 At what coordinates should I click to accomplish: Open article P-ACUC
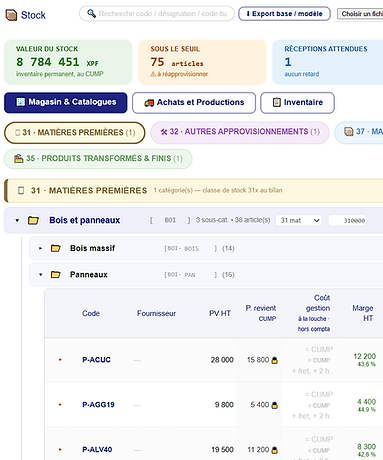coord(96,360)
